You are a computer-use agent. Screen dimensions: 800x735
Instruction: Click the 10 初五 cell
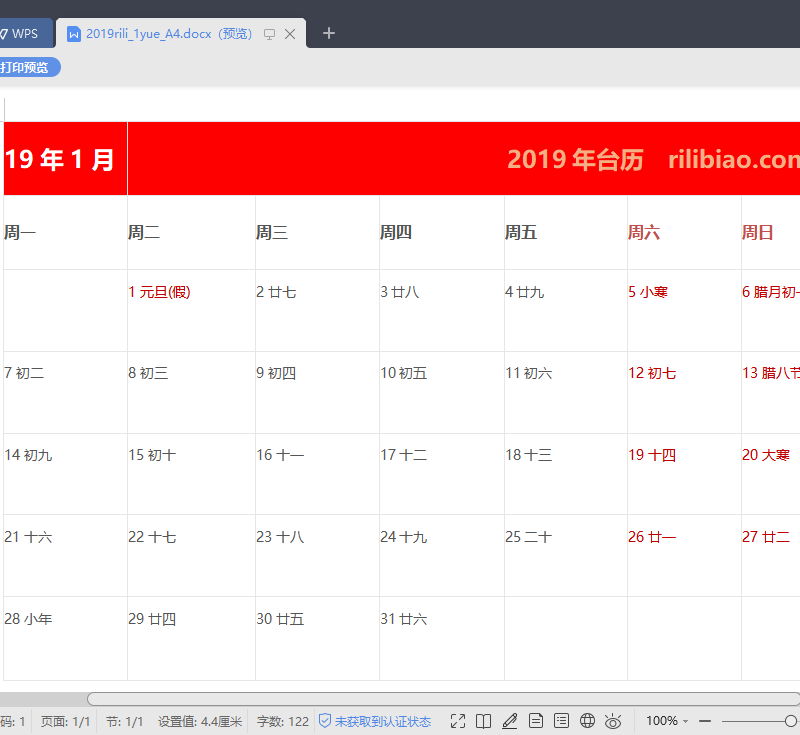(x=442, y=392)
